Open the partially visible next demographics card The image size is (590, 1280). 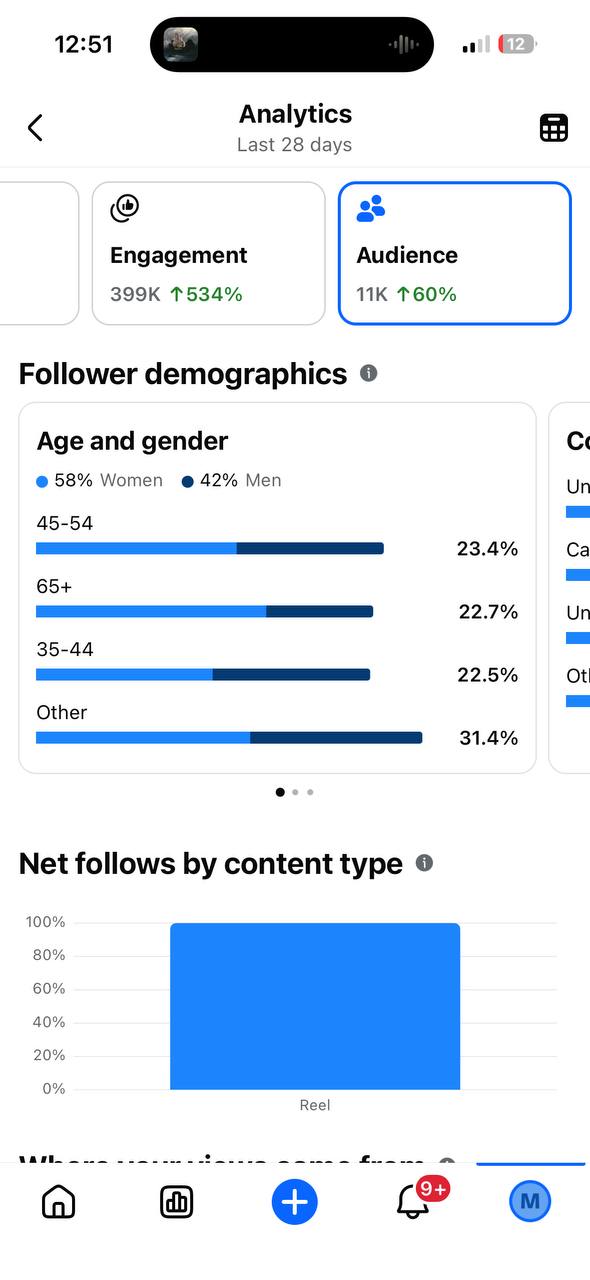pyautogui.click(x=570, y=588)
